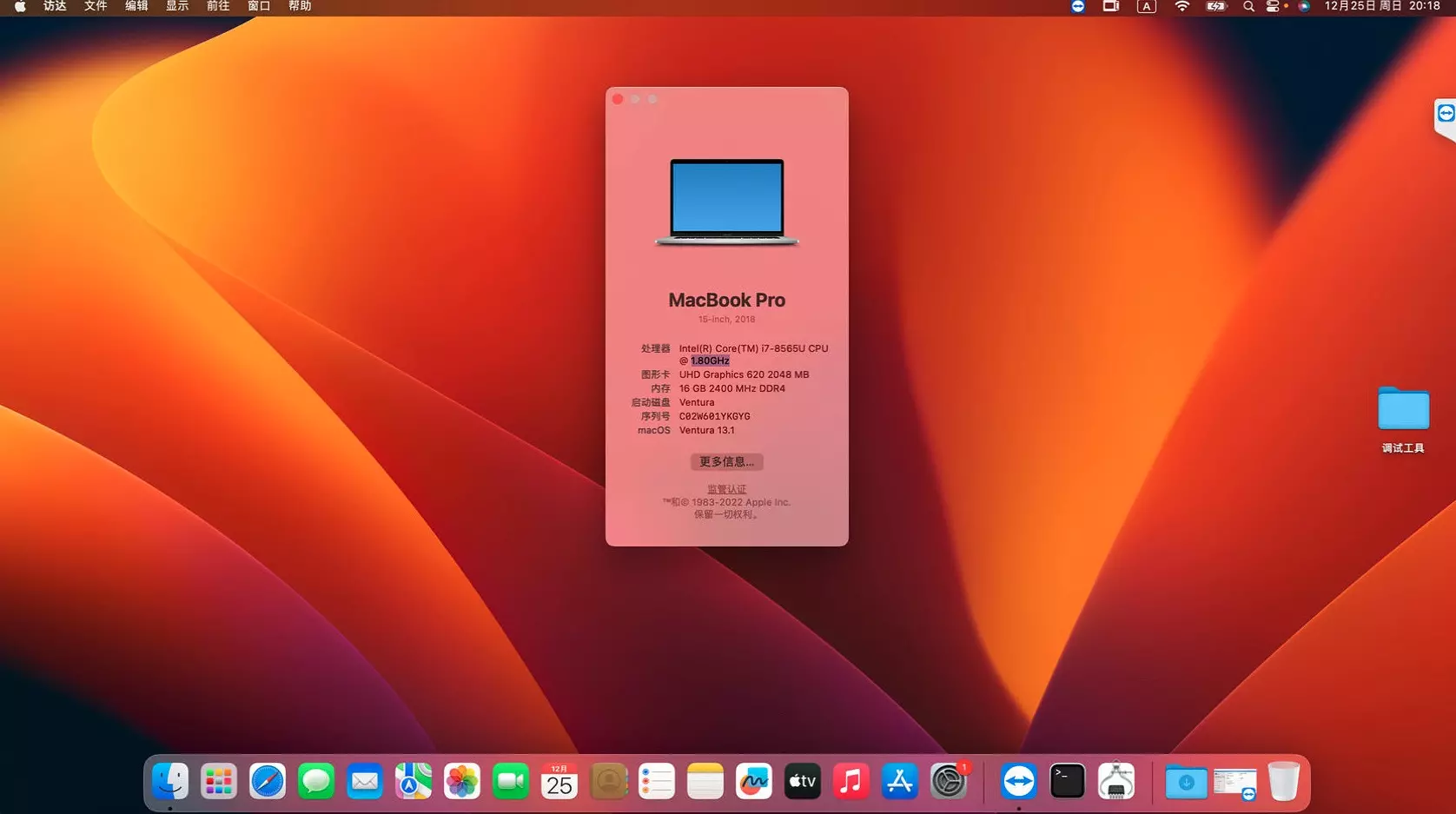Image resolution: width=1456 pixels, height=814 pixels.
Task: Launch the App Store from the Dock
Action: click(899, 781)
